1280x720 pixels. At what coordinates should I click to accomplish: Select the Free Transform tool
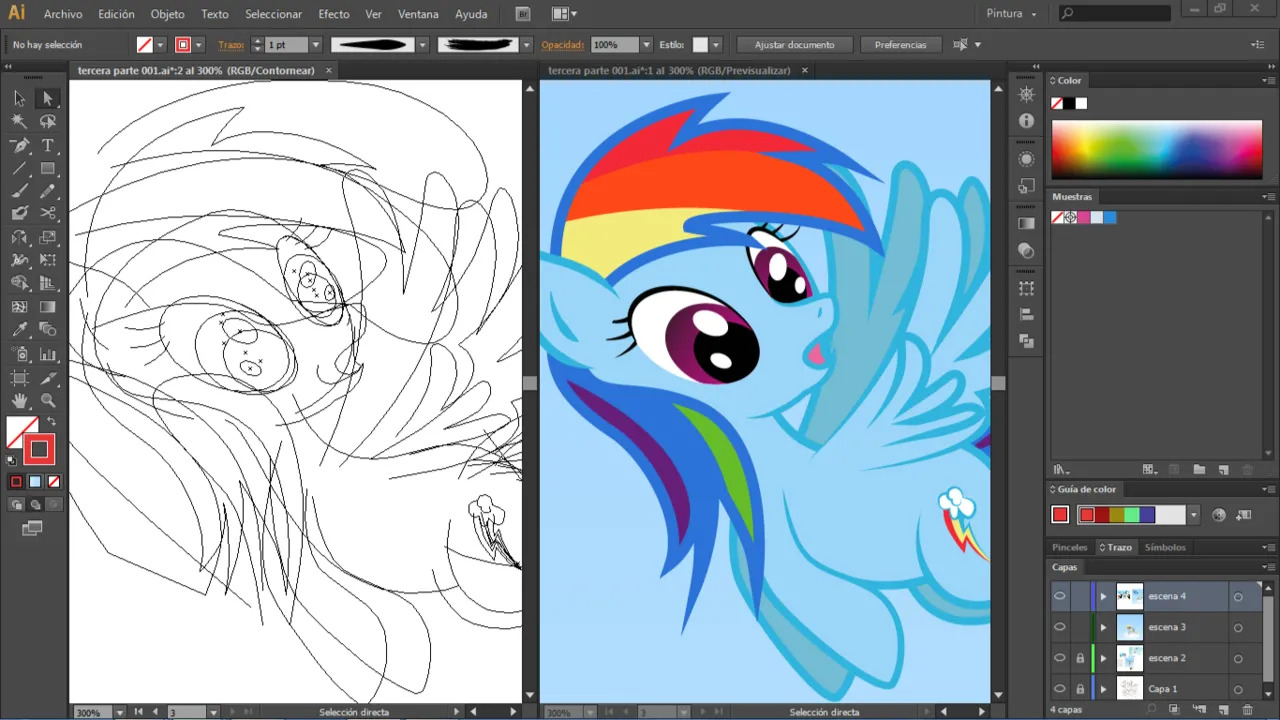click(47, 260)
